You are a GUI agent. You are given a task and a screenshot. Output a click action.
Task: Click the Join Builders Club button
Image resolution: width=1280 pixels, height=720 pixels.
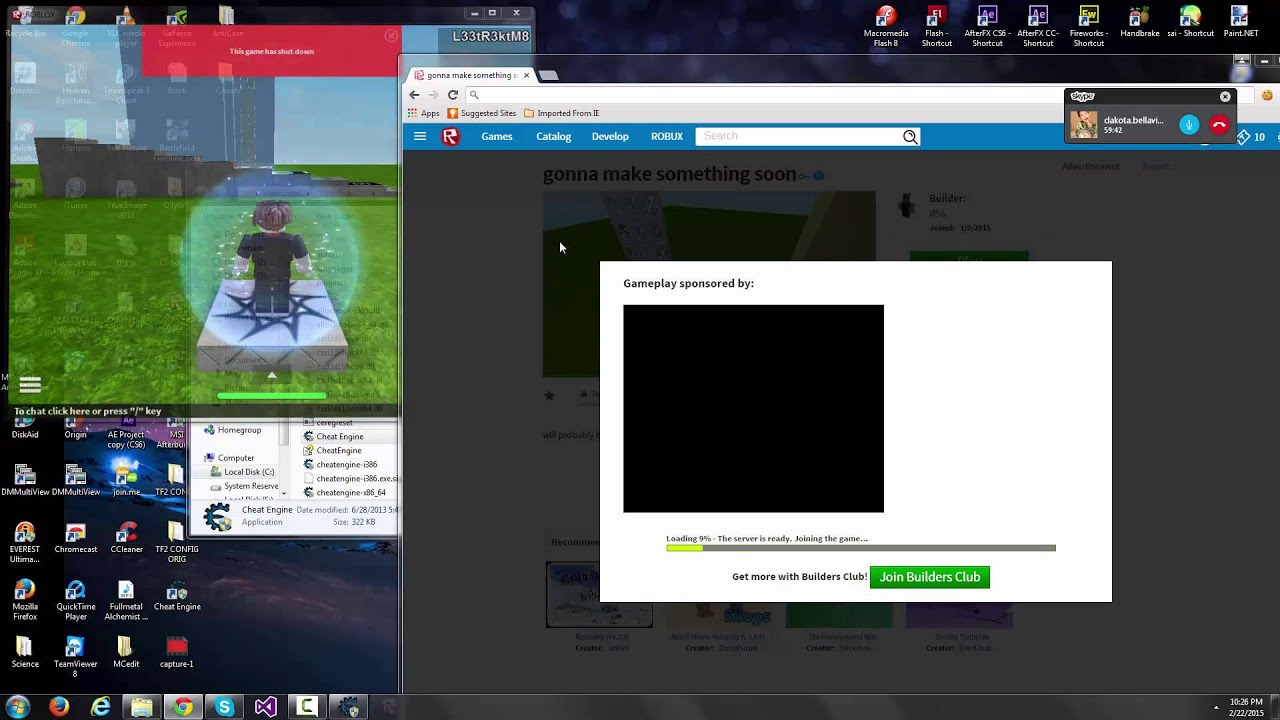coord(930,577)
